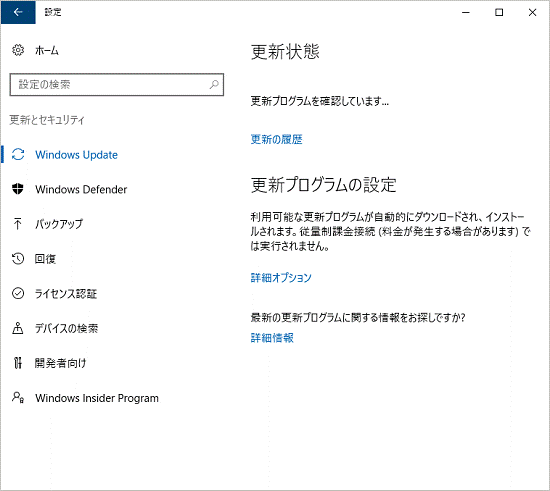The image size is (550, 491).
Task: Click the search magnifier icon
Action: [214, 84]
